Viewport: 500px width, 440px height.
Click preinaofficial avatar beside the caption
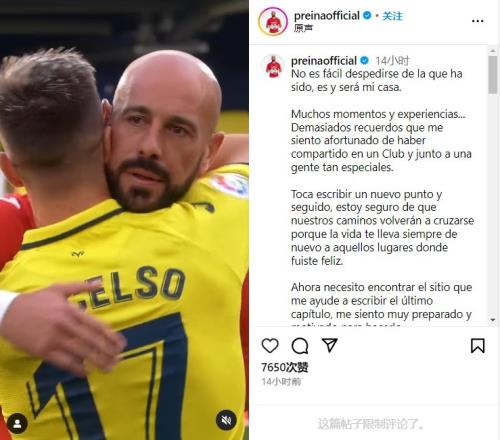coord(273,66)
